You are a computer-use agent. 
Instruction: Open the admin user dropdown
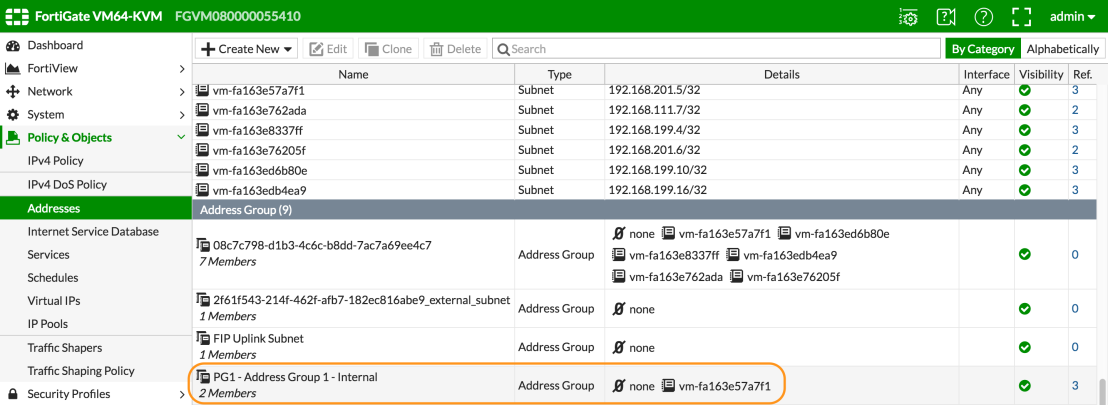(1073, 17)
